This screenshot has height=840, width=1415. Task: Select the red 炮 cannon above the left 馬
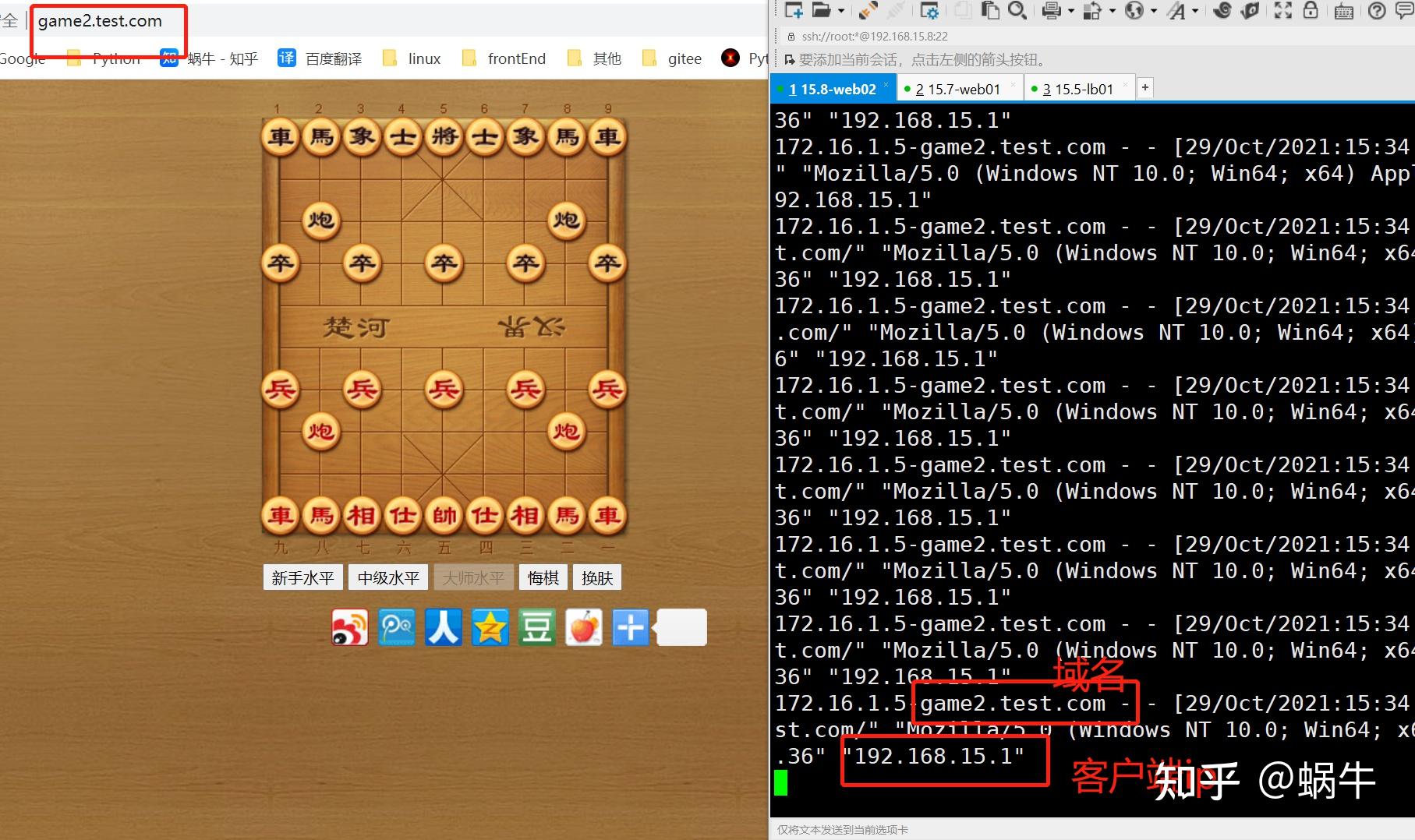[320, 431]
